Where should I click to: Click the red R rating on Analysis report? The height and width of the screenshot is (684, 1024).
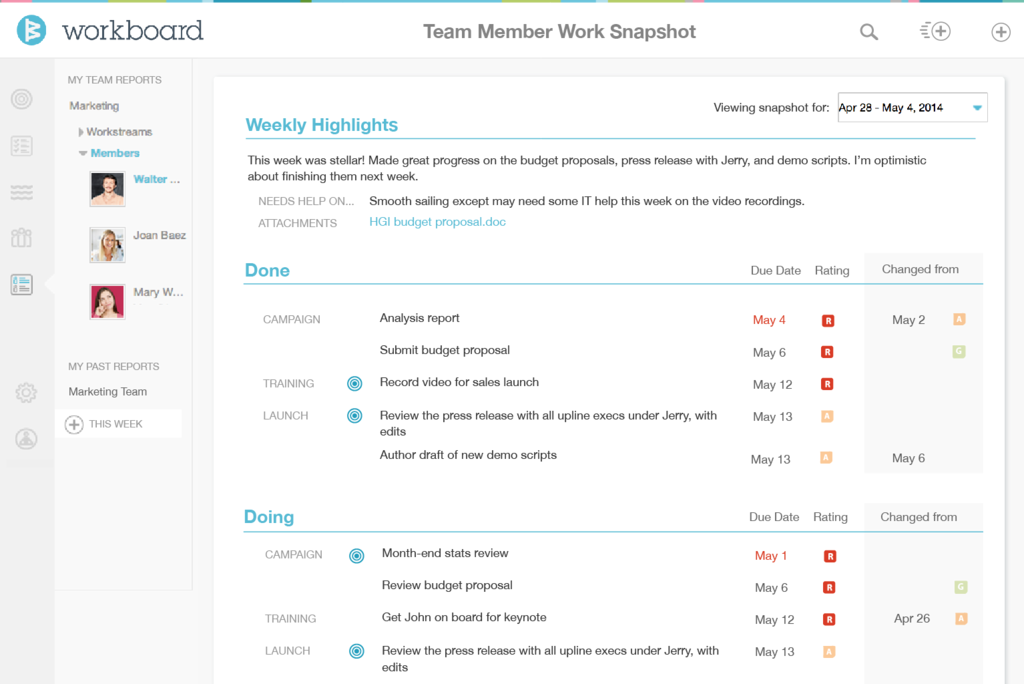pos(827,320)
